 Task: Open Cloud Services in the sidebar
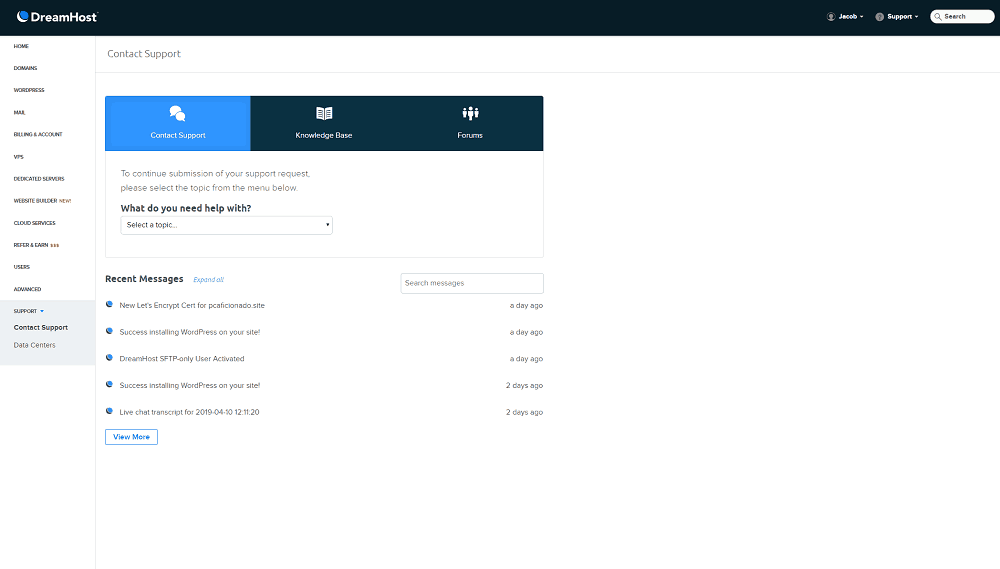click(x=34, y=223)
